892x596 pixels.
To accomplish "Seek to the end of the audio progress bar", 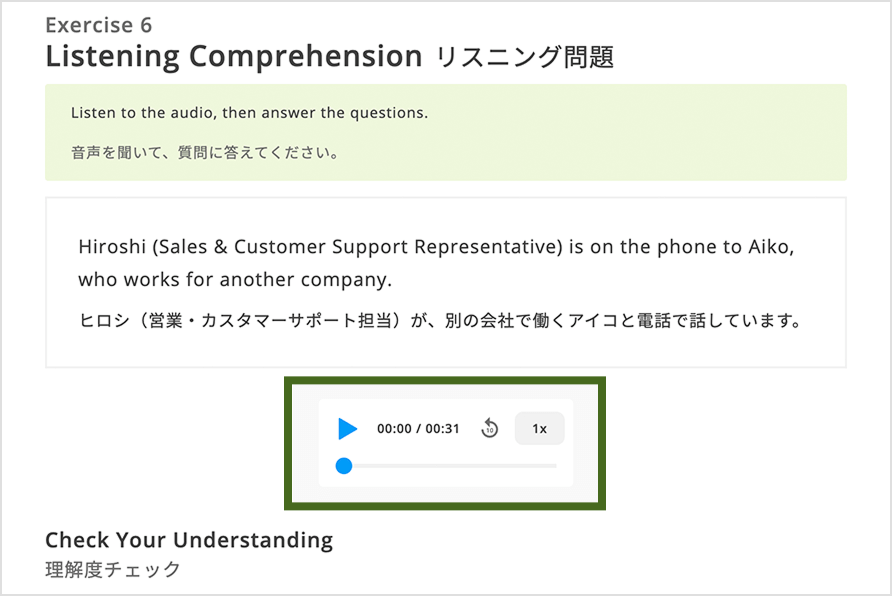I will click(555, 466).
